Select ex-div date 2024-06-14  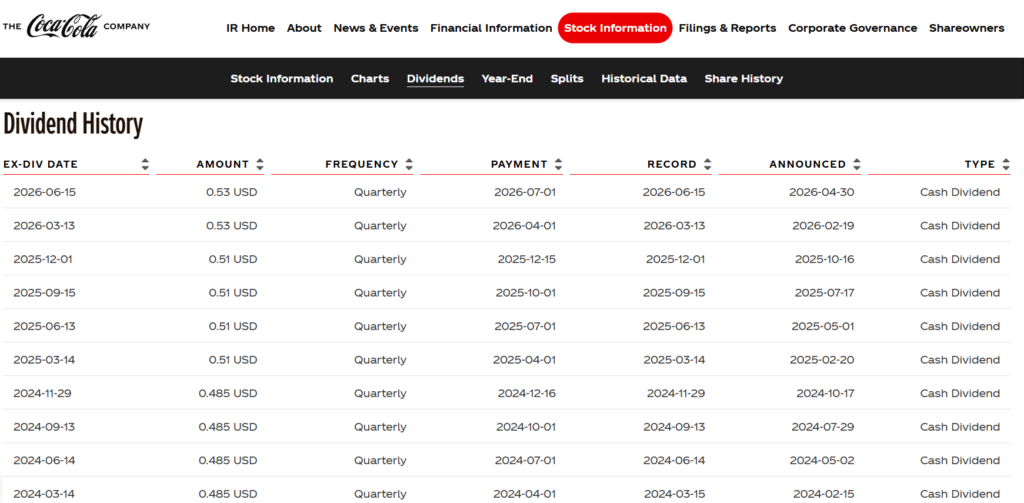[44, 461]
